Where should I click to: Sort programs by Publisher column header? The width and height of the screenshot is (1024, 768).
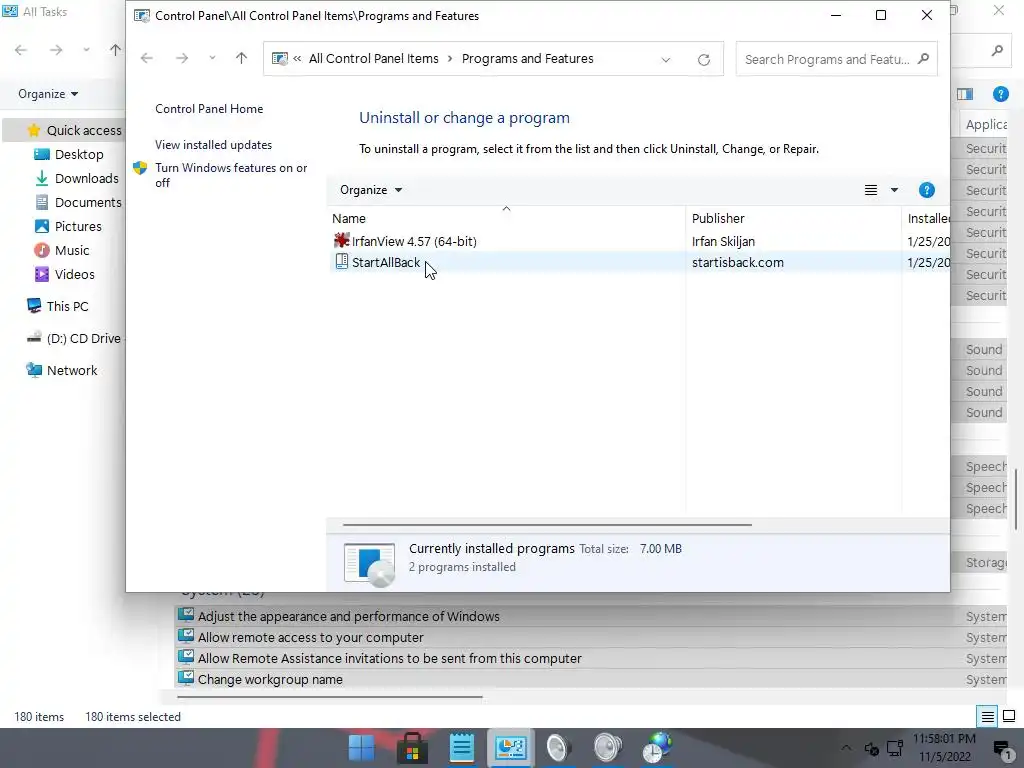718,219
